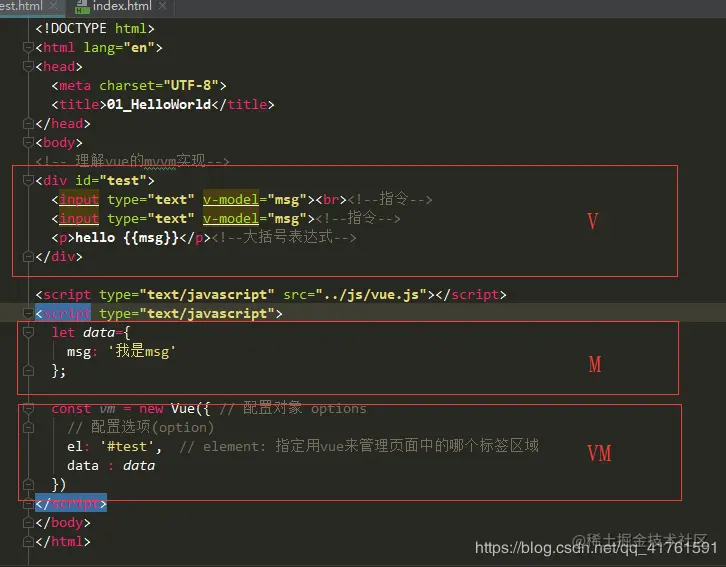Click the element: 指定用vue comment
726x567 pixels.
[x=359, y=446]
